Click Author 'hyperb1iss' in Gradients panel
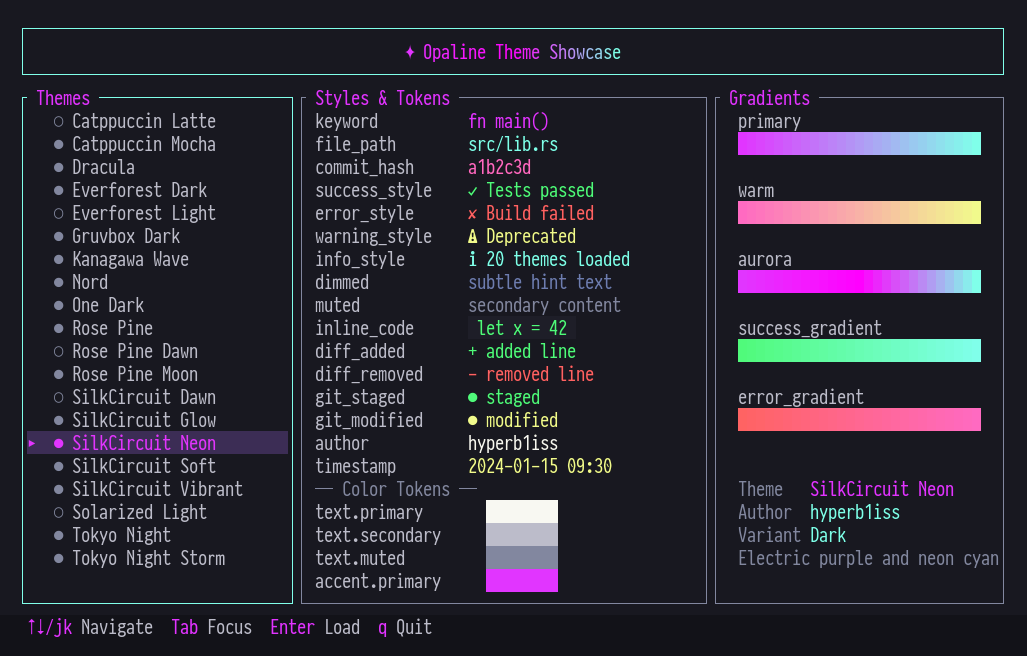 855,512
